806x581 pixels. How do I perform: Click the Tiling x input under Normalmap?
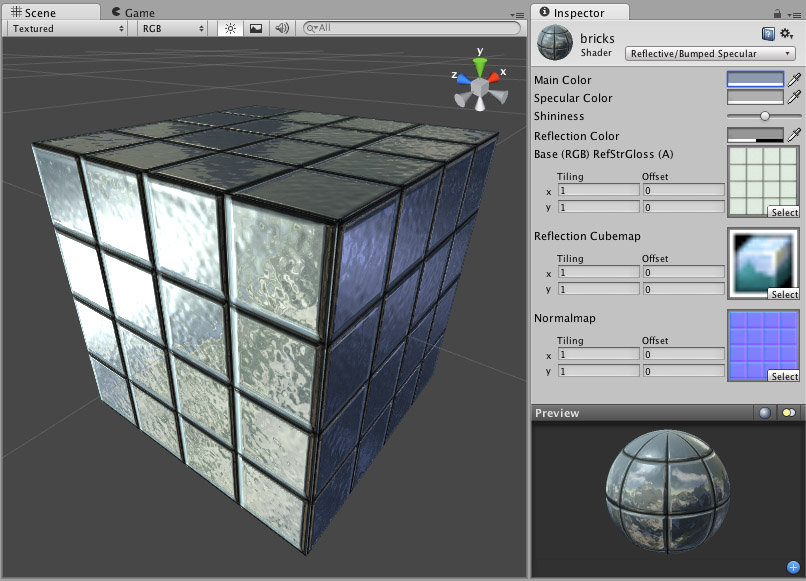pyautogui.click(x=598, y=353)
